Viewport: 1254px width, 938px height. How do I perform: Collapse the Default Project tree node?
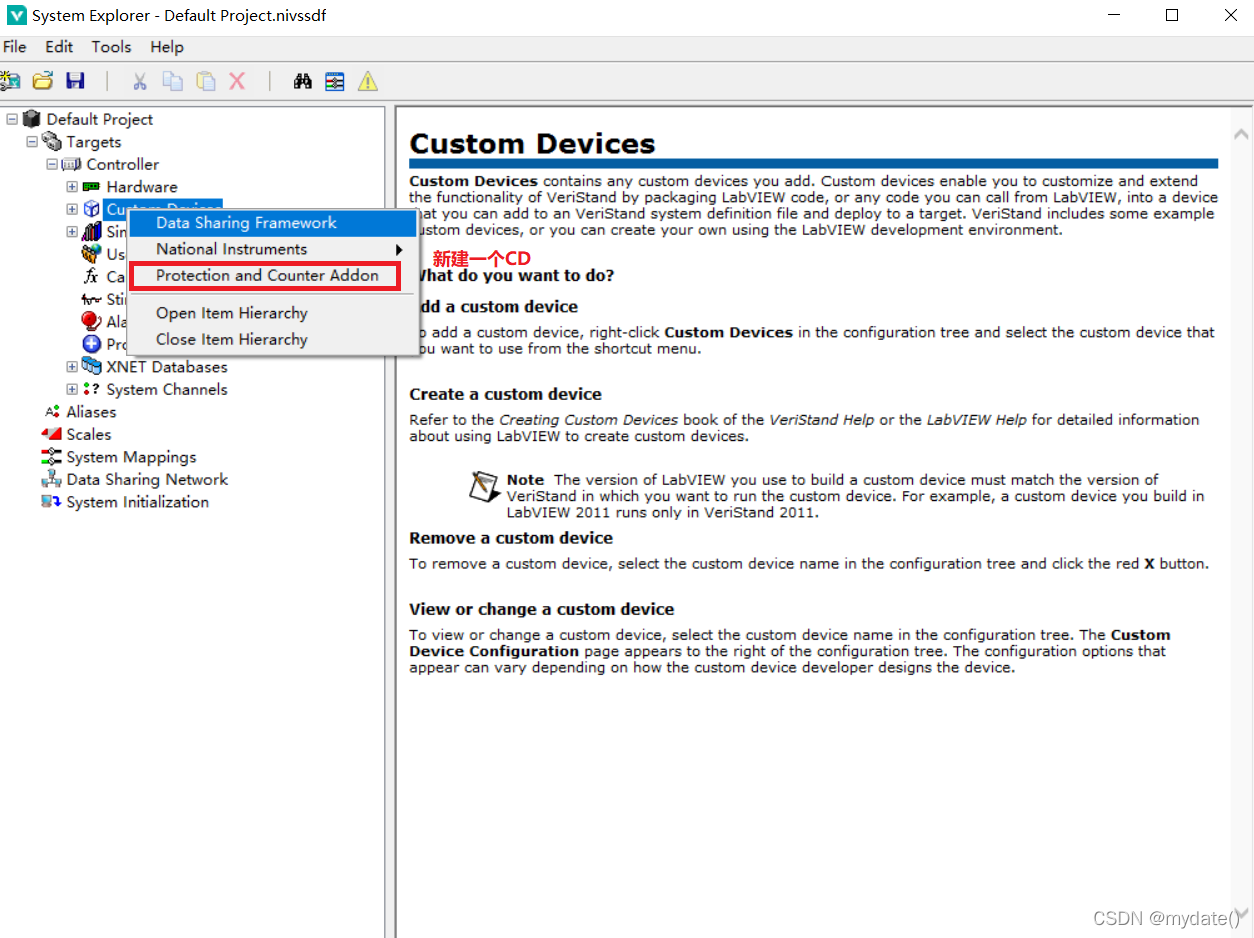pyautogui.click(x=12, y=119)
